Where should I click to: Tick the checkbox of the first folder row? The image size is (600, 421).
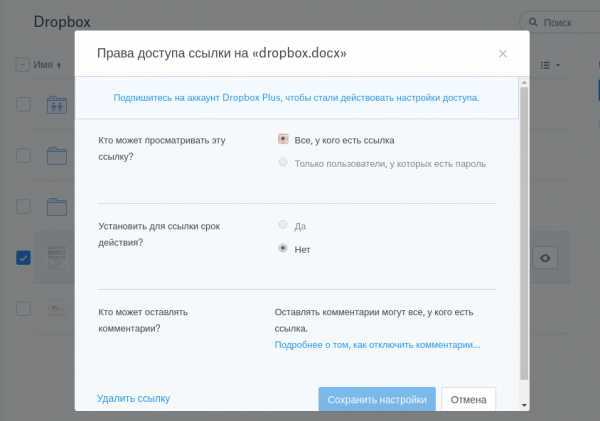click(x=23, y=104)
